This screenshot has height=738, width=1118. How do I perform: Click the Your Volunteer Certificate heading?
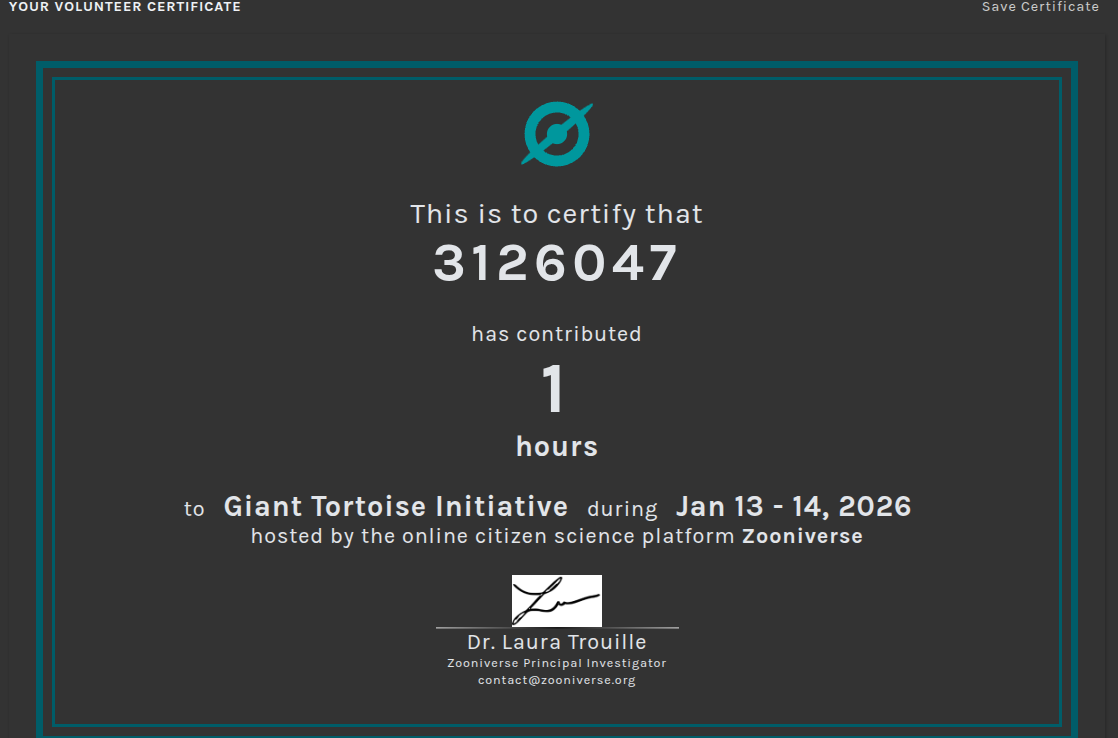click(x=125, y=6)
